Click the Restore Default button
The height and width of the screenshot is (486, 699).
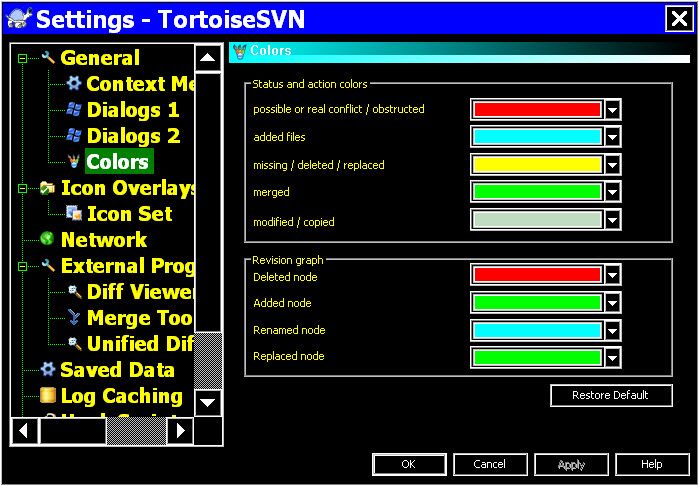[611, 395]
